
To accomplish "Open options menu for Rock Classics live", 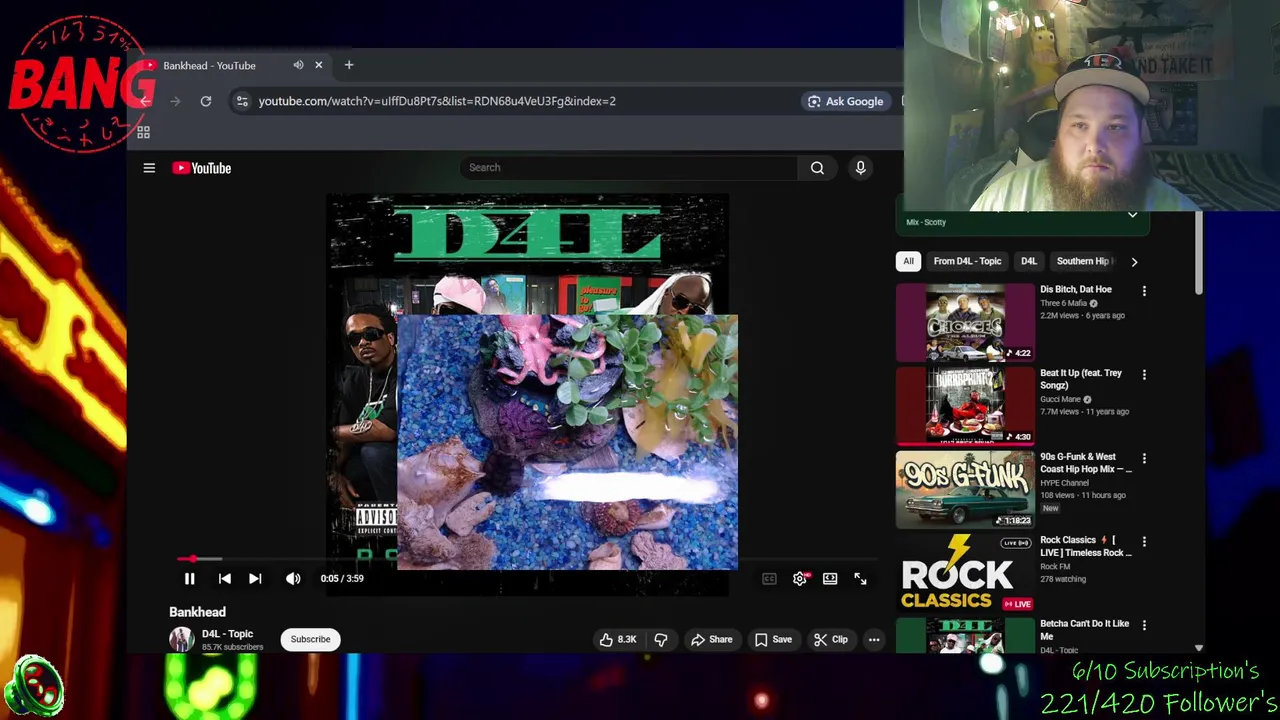I will pos(1144,542).
